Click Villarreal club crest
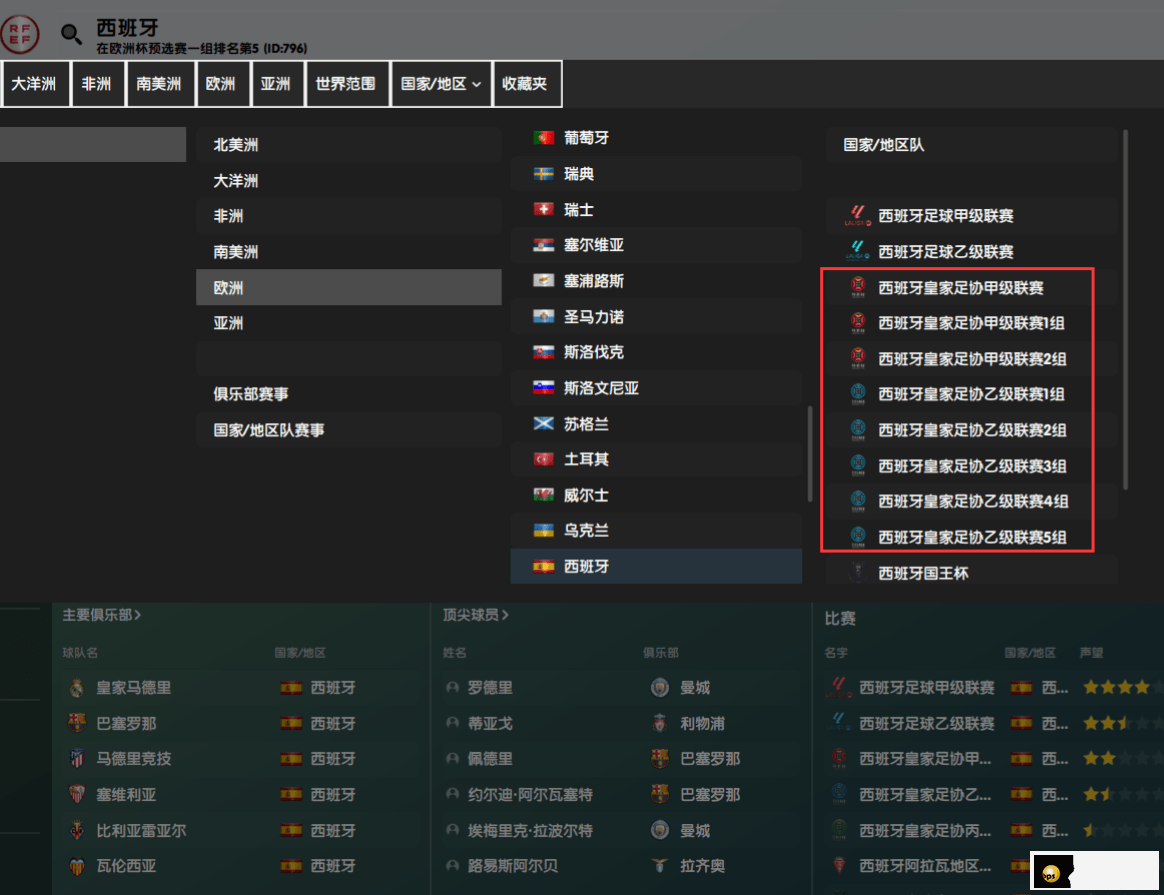Screen dimensions: 1164x895 point(76,830)
